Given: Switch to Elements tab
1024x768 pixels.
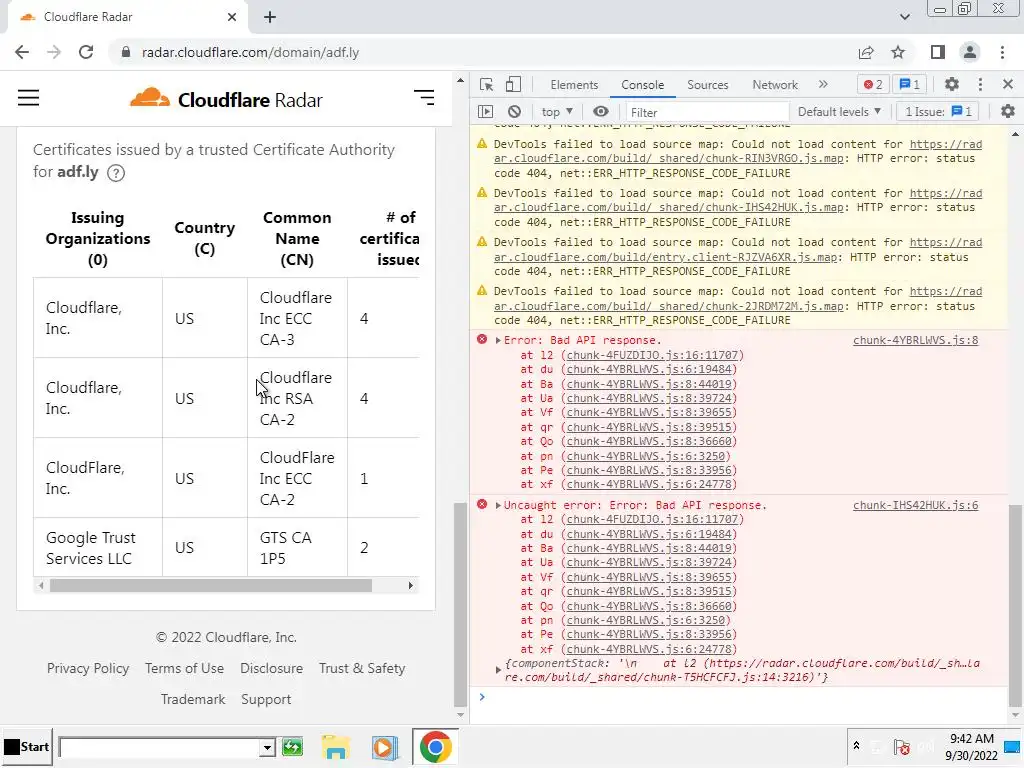Looking at the screenshot, I should 574,85.
